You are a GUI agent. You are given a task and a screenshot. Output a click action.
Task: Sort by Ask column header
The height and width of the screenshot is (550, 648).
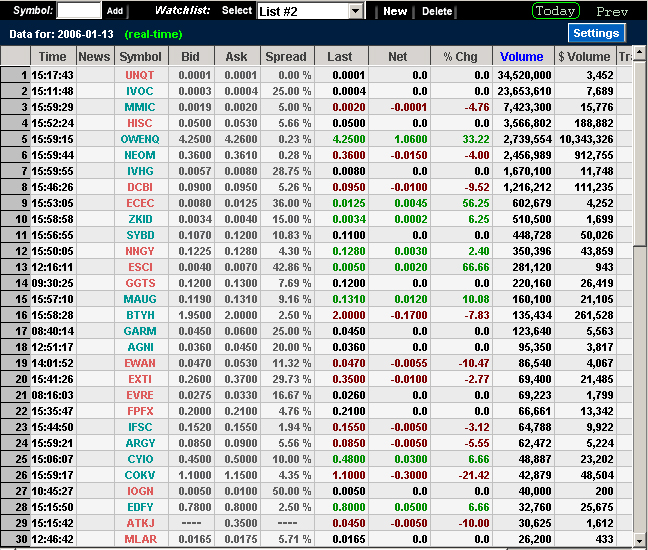coord(237,57)
